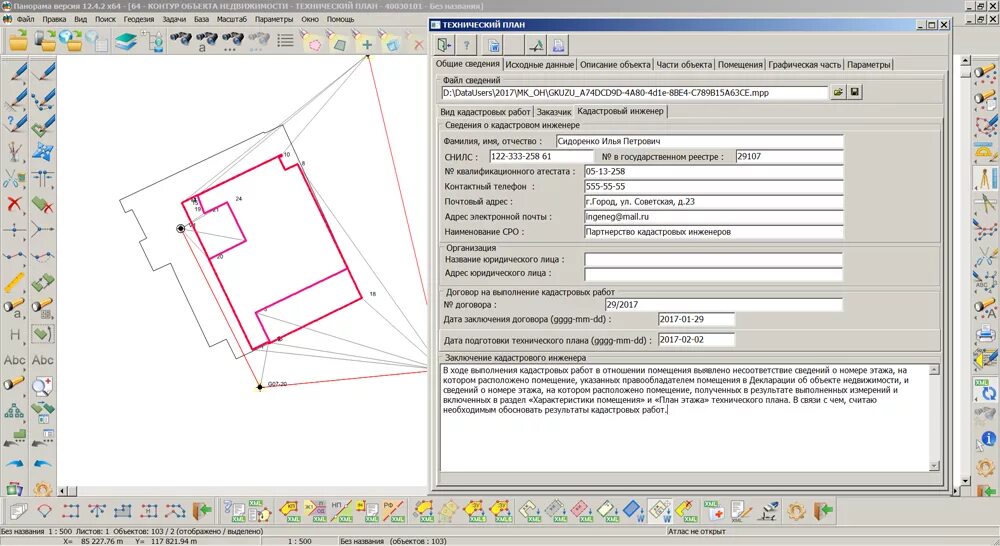Click the Дата заключения договора field

pos(696,319)
